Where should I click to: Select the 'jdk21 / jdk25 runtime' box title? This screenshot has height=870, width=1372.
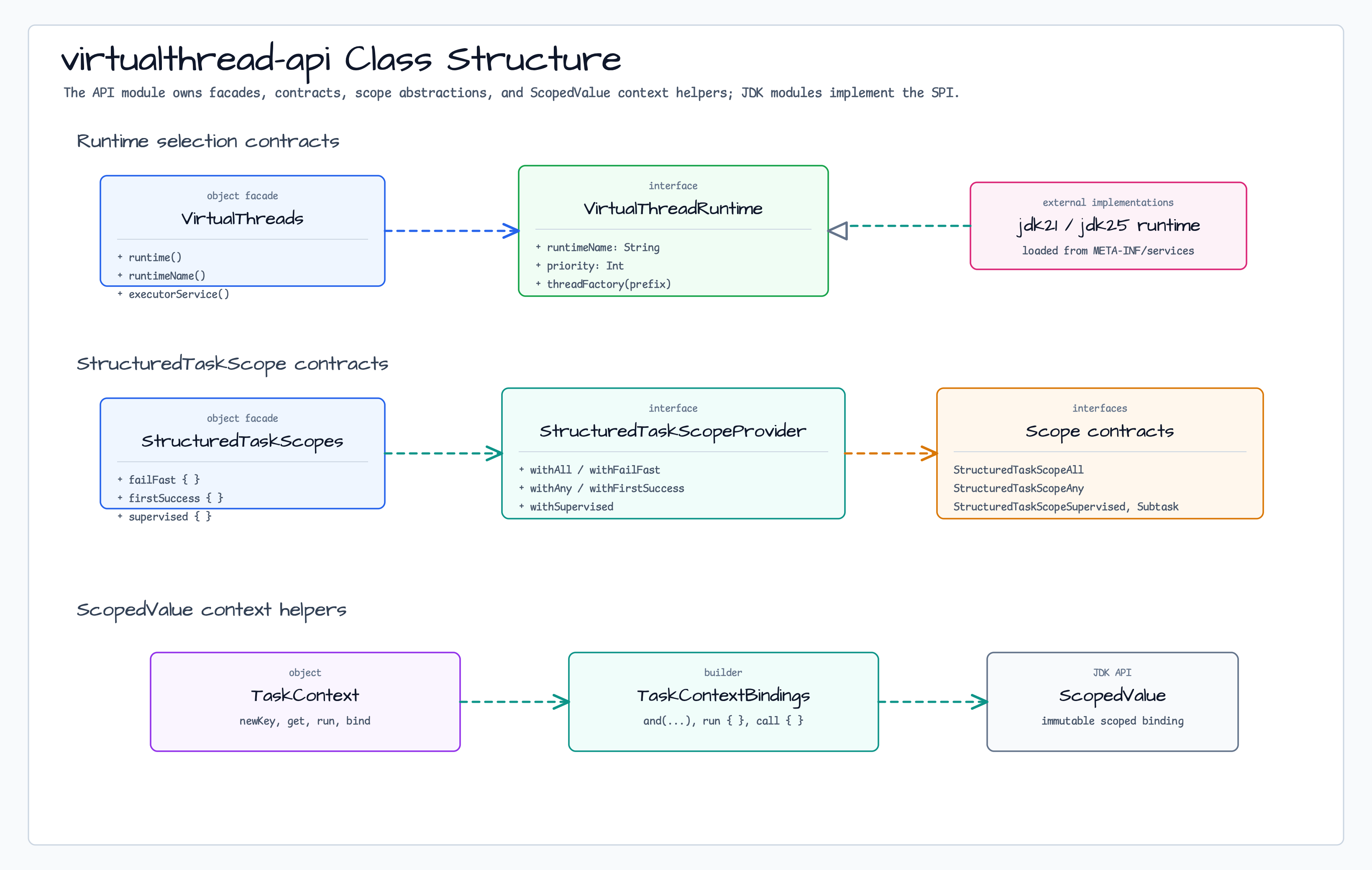click(1108, 225)
